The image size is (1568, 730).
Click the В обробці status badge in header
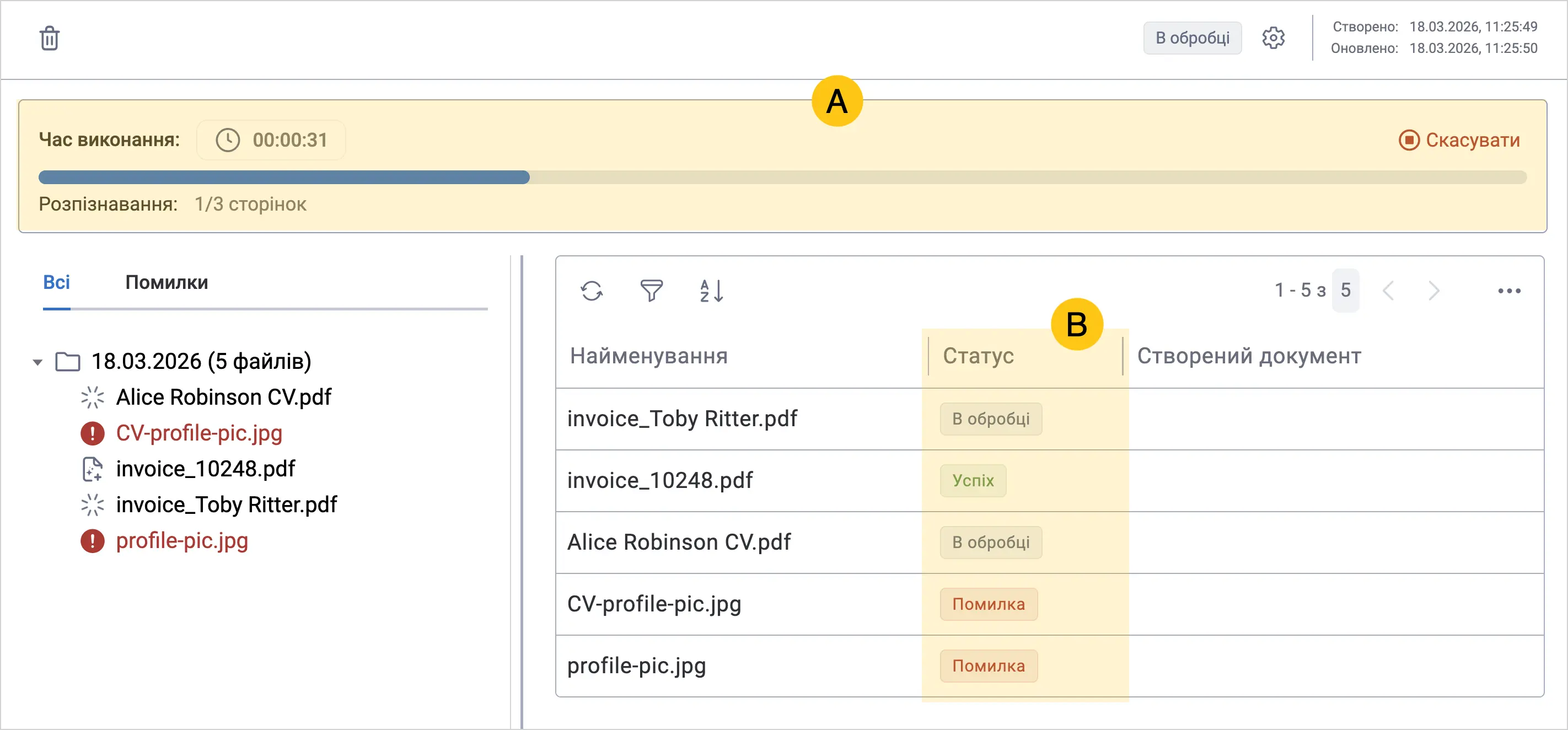[1193, 37]
